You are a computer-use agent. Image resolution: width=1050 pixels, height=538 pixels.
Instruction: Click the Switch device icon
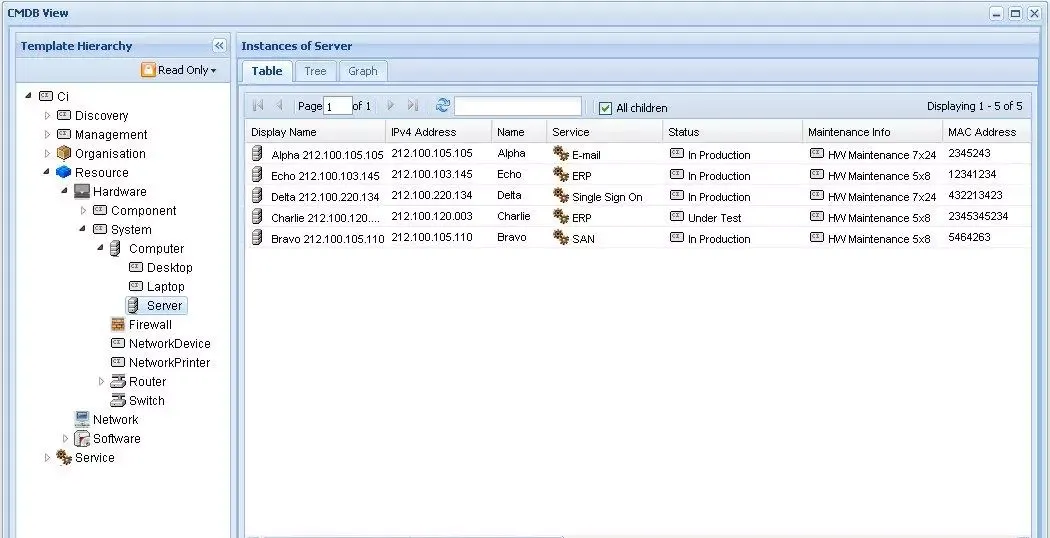(118, 400)
